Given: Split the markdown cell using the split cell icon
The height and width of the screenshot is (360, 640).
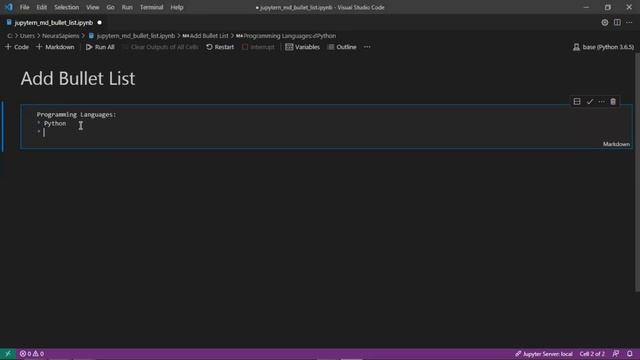Looking at the screenshot, I should point(577,102).
